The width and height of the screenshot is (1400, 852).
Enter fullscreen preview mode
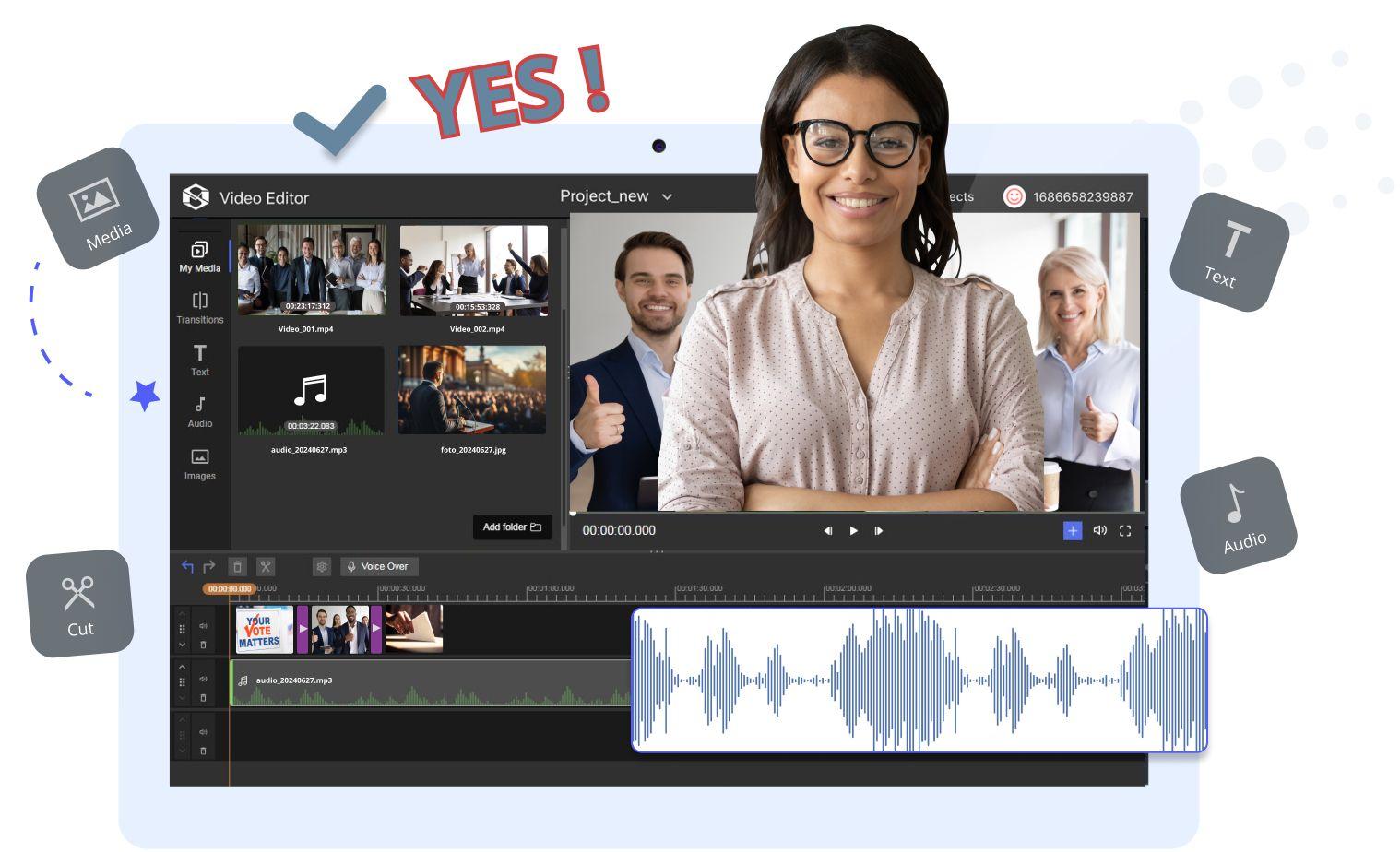click(x=1125, y=531)
